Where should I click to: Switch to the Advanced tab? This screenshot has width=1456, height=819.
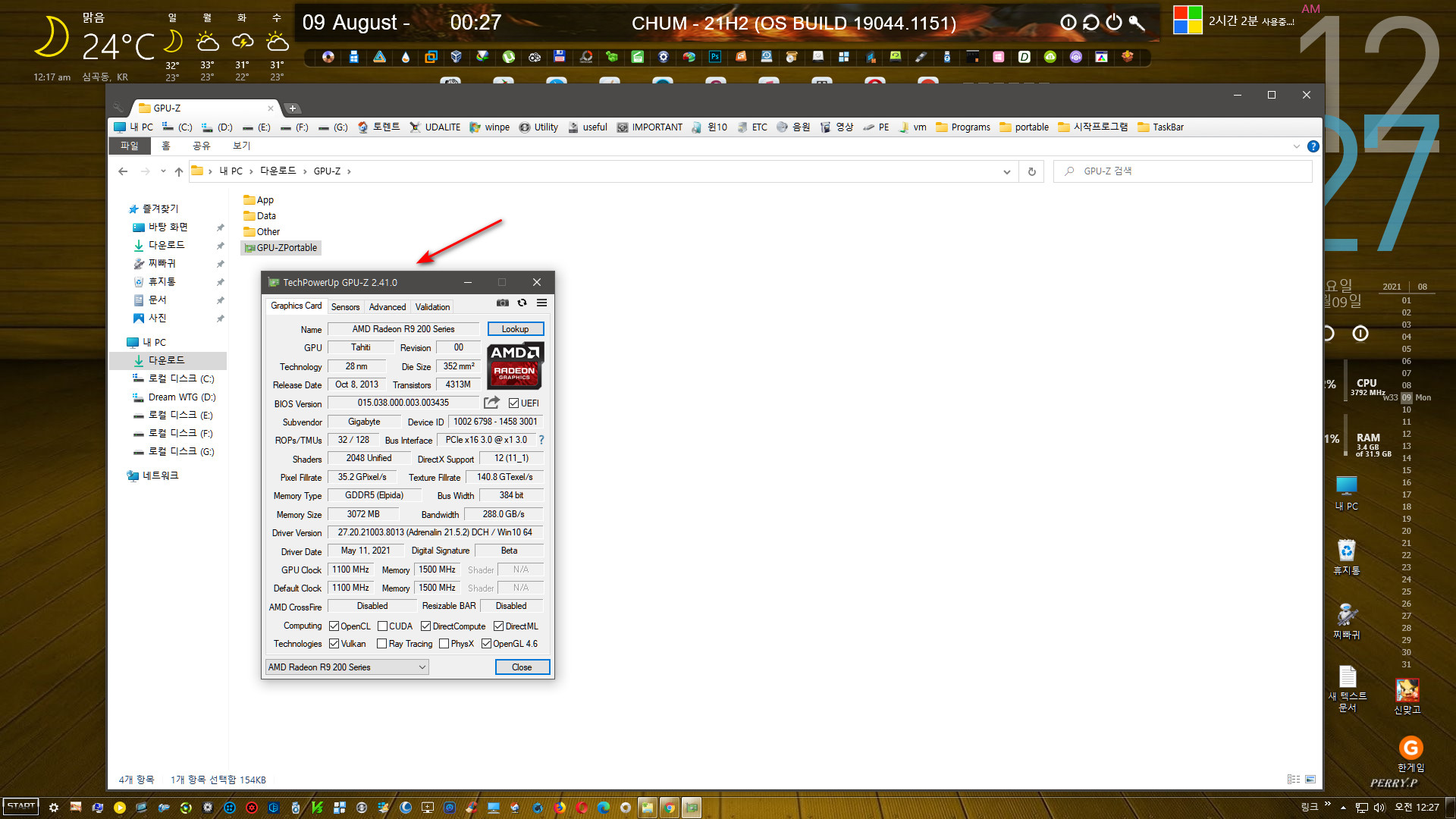(387, 307)
